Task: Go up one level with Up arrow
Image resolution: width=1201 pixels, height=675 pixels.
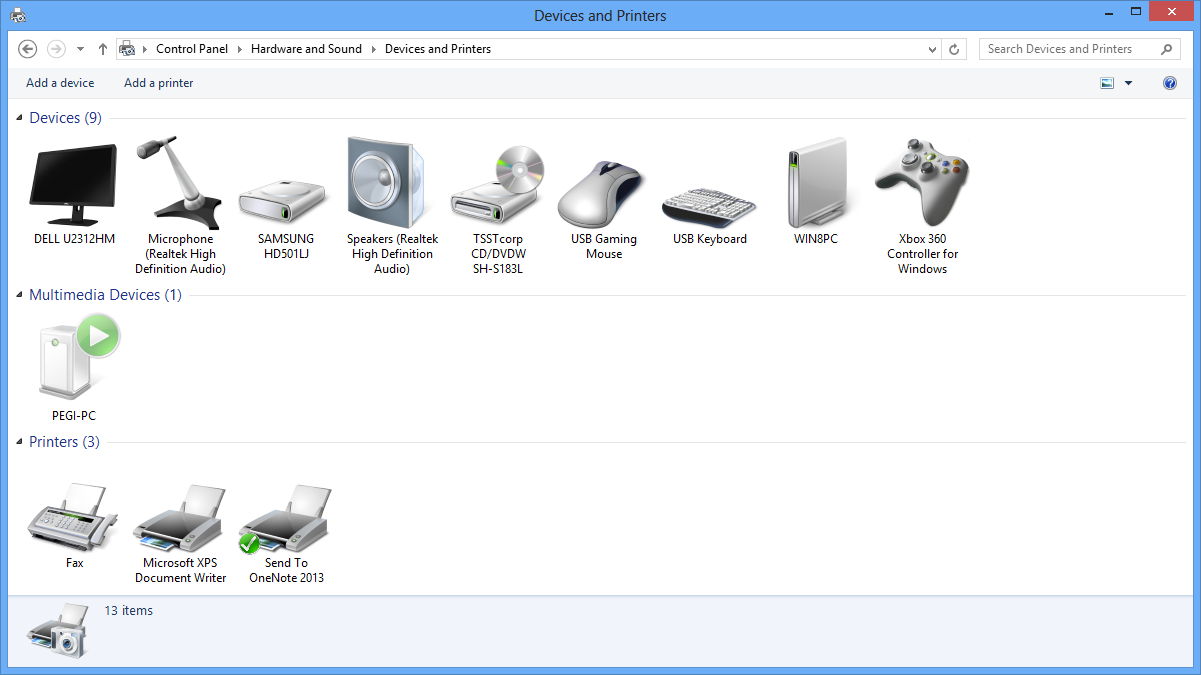Action: click(x=103, y=49)
